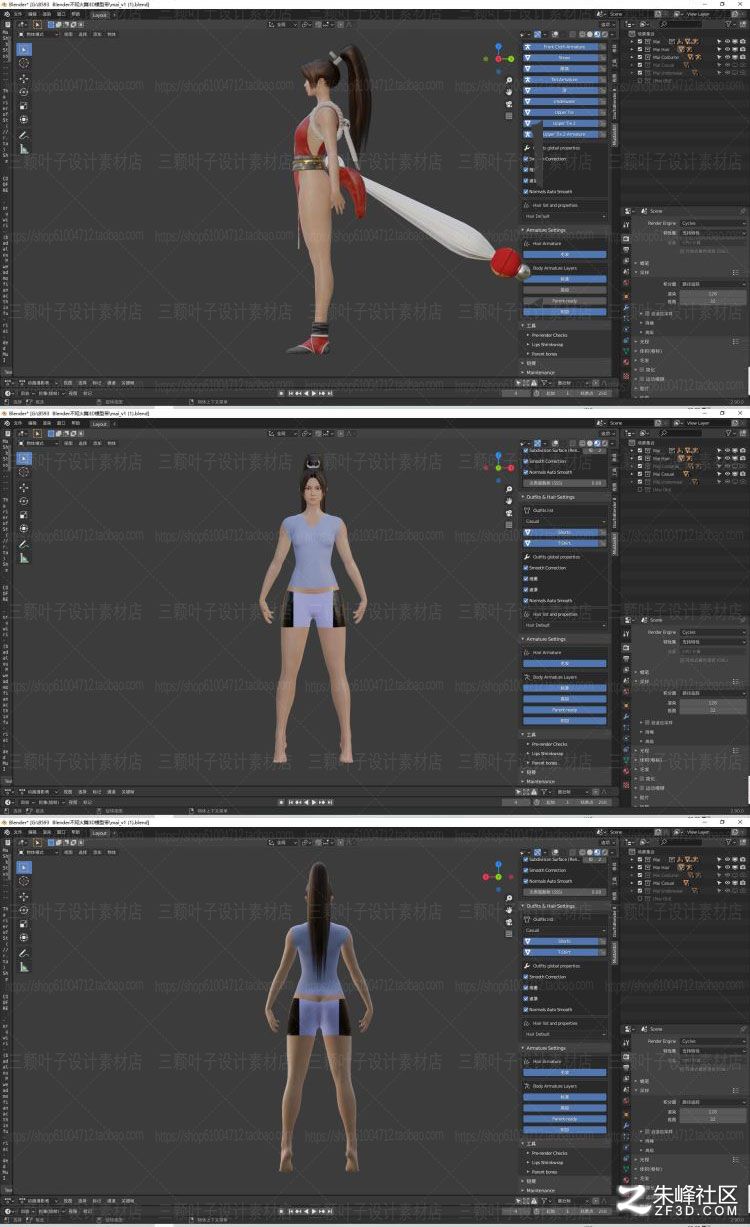Adjust auto smooth angle slider in back-view window
750x1227 pixels.
[565, 892]
